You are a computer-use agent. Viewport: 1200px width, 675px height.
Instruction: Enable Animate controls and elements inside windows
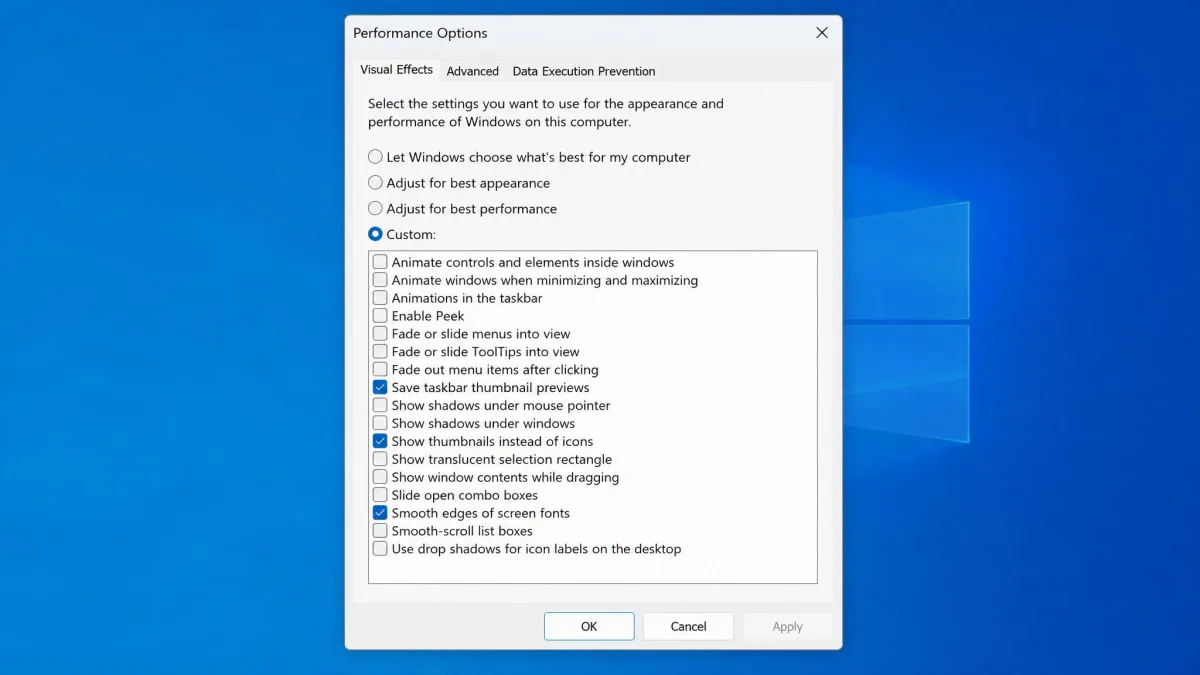(380, 262)
